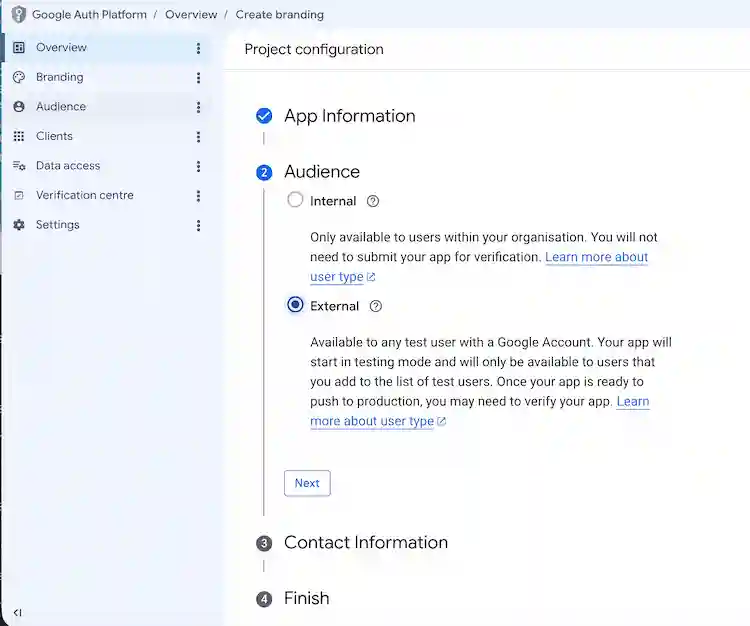
Task: Click the Internal option label text
Action: (x=333, y=201)
